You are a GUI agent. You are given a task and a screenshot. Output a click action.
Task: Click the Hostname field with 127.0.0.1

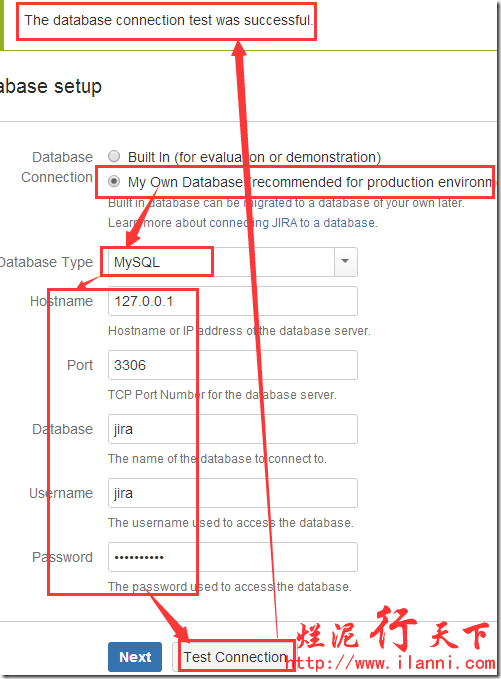(x=233, y=301)
